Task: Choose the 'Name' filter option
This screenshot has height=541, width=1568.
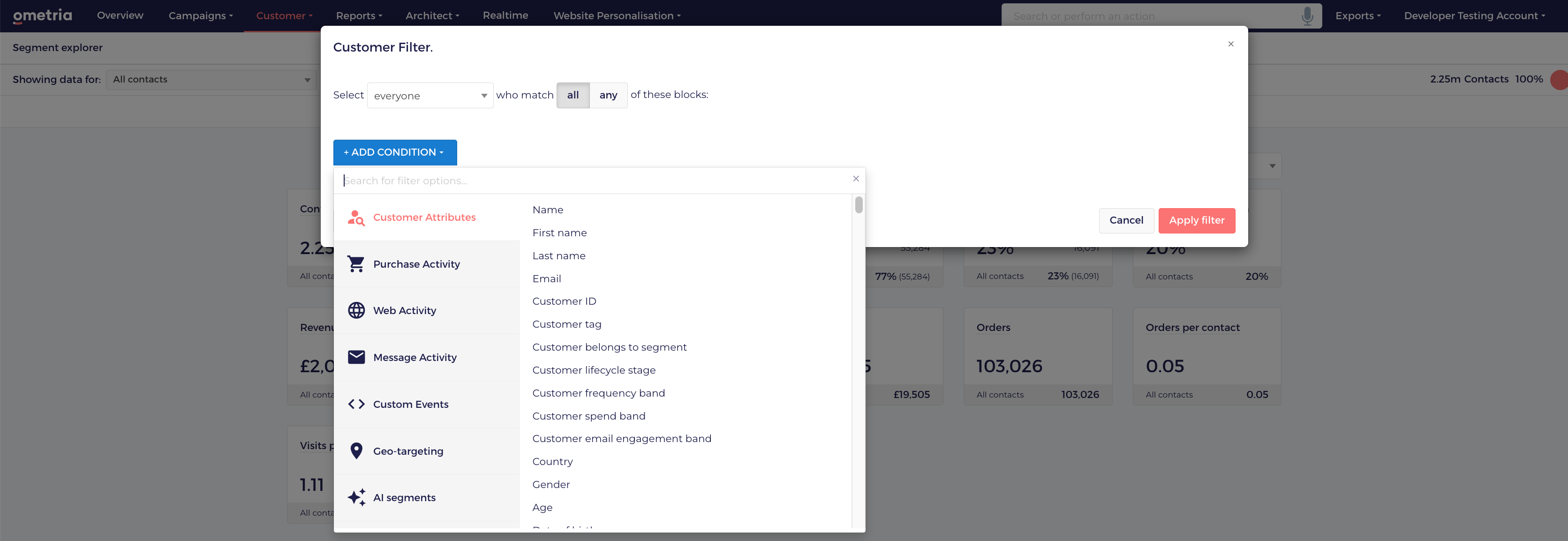Action: (548, 210)
